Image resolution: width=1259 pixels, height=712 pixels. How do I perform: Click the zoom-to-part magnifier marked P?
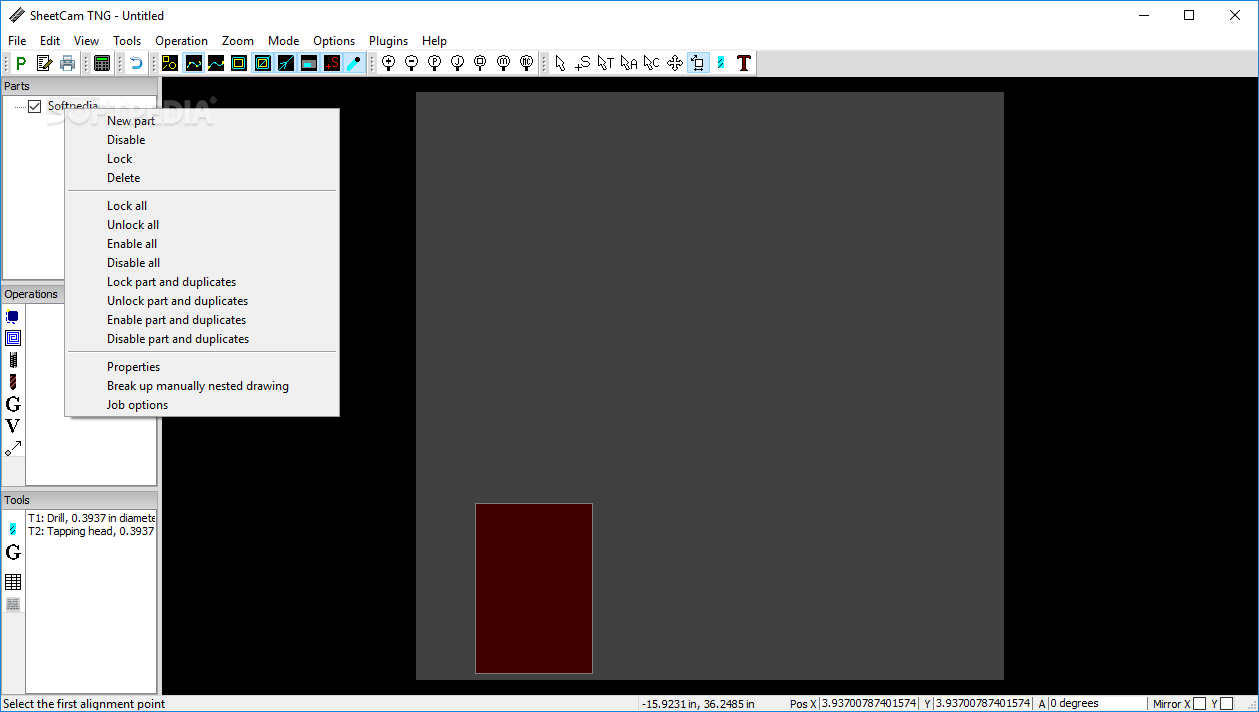tap(434, 63)
